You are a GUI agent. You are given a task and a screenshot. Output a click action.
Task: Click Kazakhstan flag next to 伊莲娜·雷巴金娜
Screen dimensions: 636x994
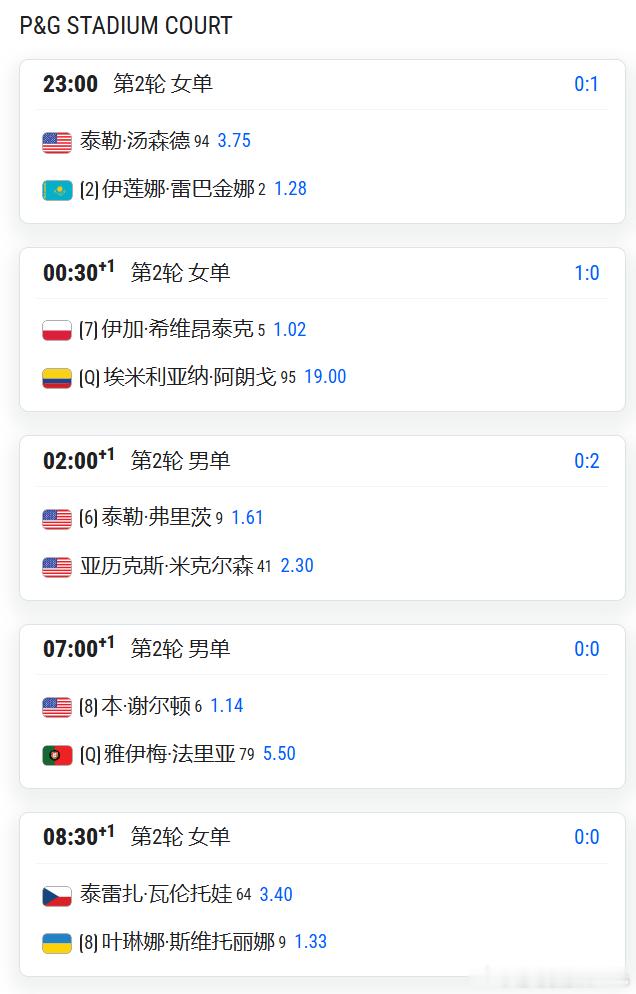tap(57, 190)
